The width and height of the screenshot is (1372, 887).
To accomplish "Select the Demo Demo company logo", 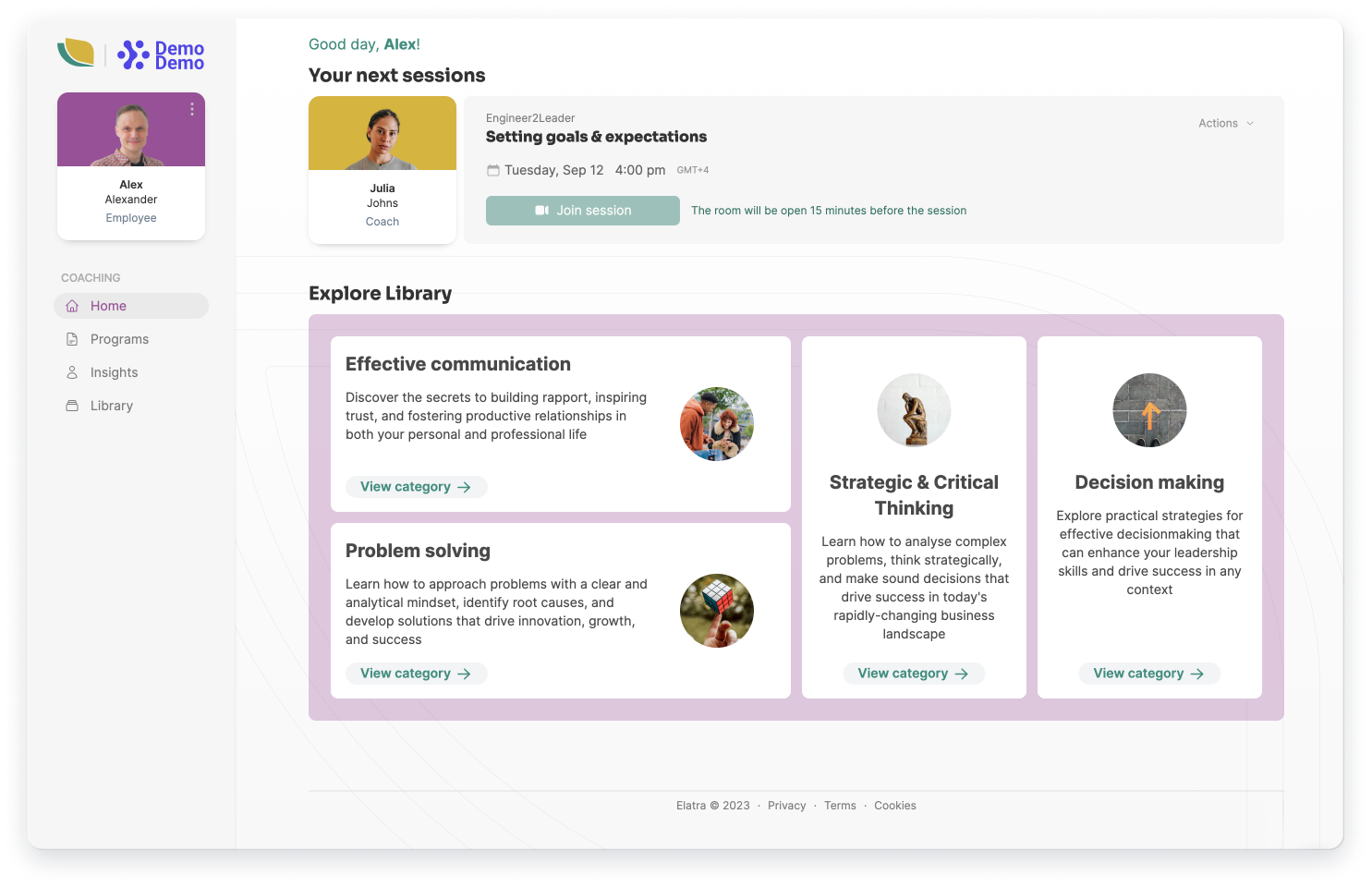I will click(162, 55).
